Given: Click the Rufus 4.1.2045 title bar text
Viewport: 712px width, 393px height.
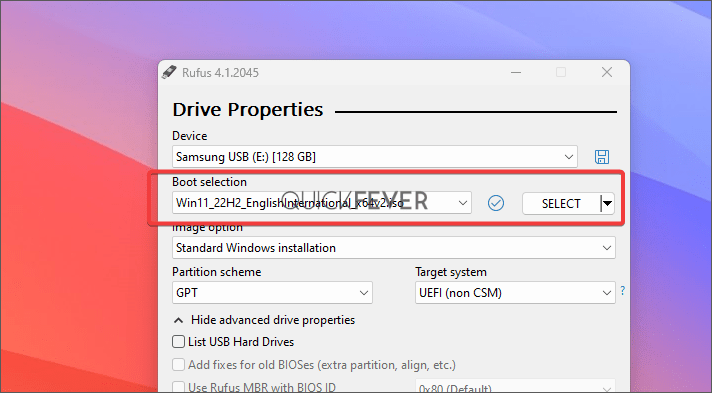Looking at the screenshot, I should point(220,73).
